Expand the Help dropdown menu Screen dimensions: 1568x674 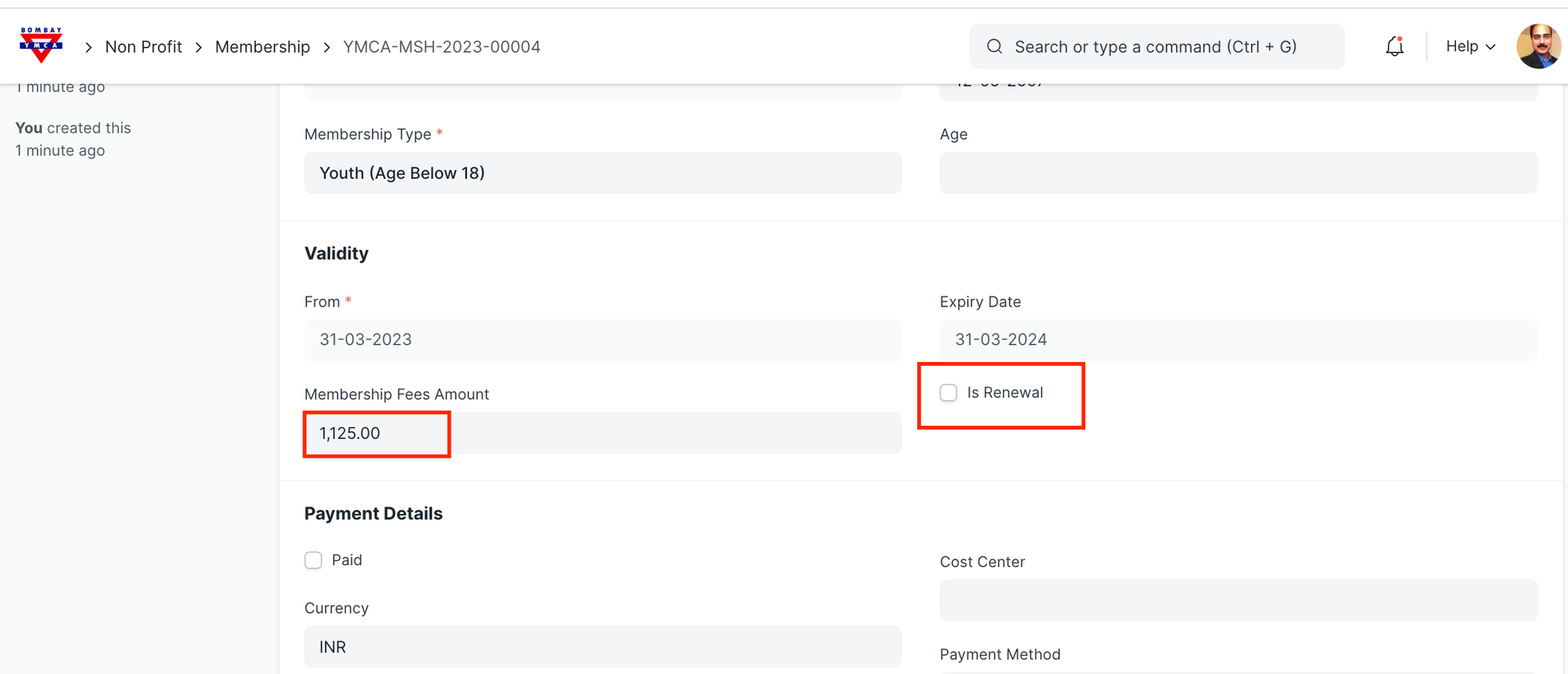(x=1470, y=47)
